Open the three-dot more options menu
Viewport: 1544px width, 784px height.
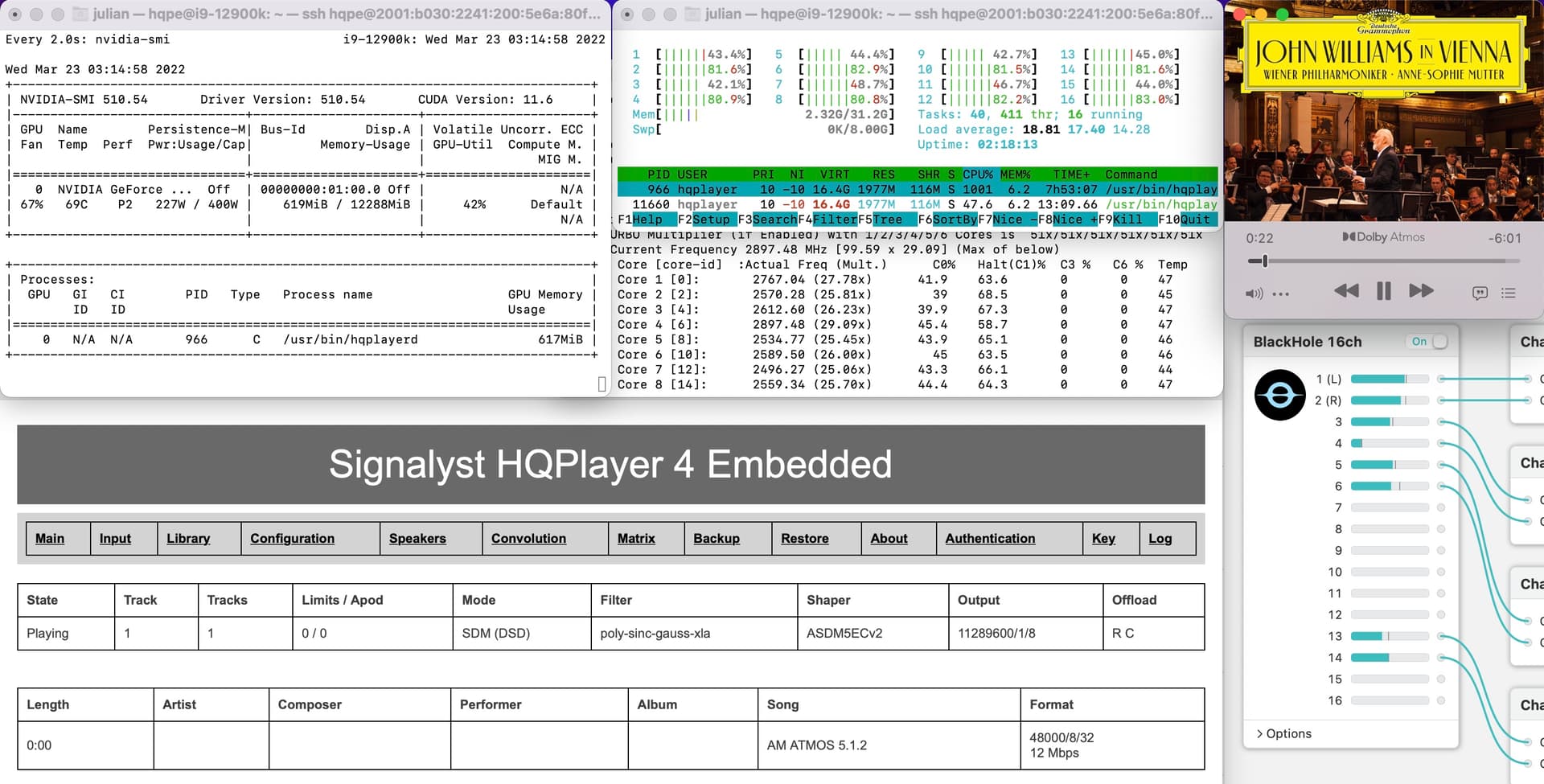[x=1281, y=293]
